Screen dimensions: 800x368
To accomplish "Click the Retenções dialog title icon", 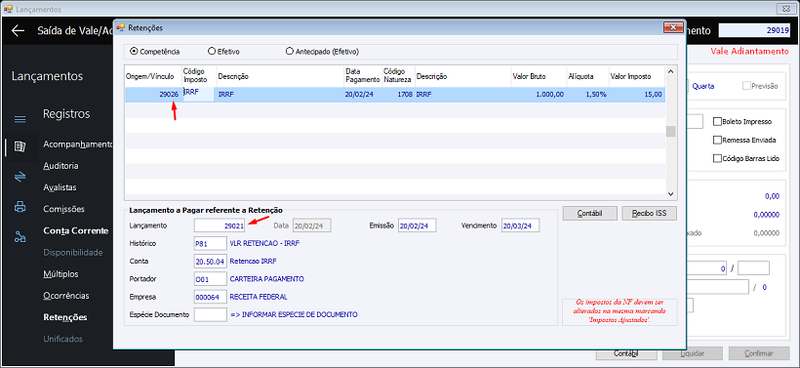I will point(120,28).
